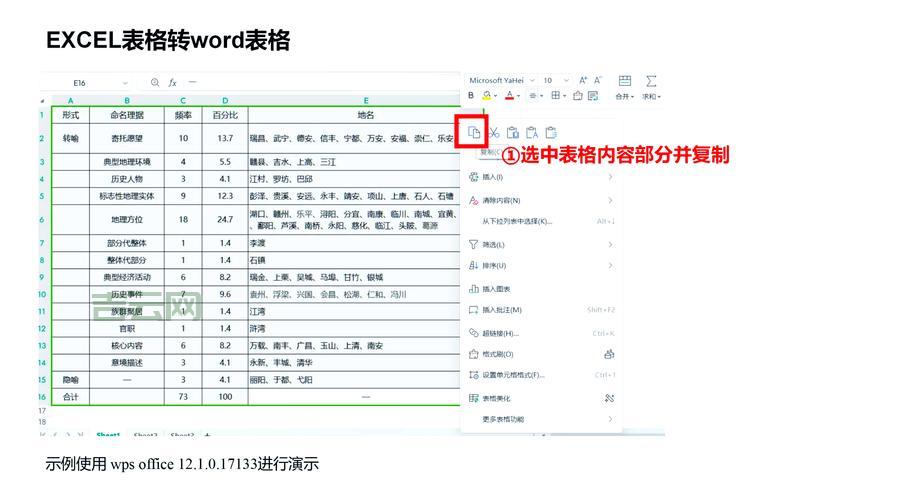Click the cell containing 江村、罗坊、巴邱
Viewport: 914px width, 500px height.
click(354, 179)
